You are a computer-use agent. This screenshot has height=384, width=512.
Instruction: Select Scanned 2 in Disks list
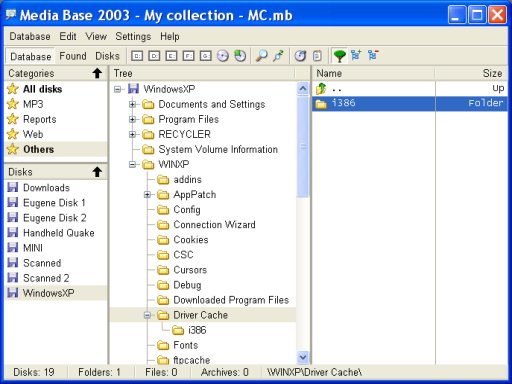tap(56, 278)
